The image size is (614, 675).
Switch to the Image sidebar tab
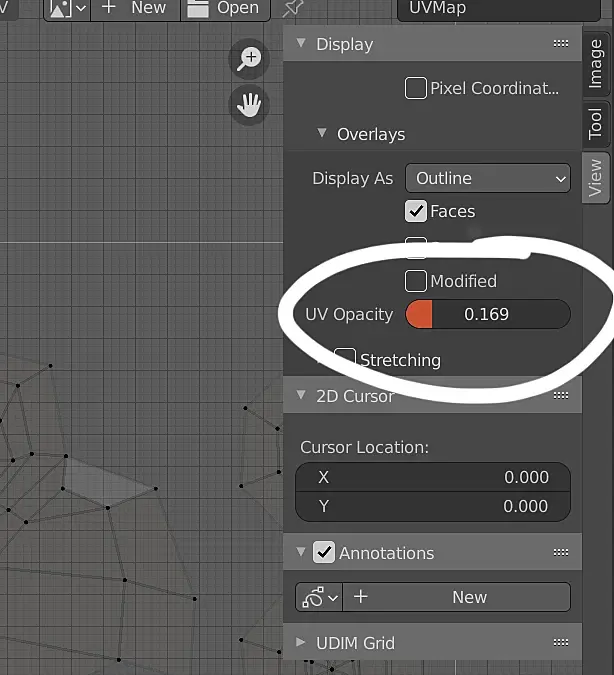(x=596, y=63)
